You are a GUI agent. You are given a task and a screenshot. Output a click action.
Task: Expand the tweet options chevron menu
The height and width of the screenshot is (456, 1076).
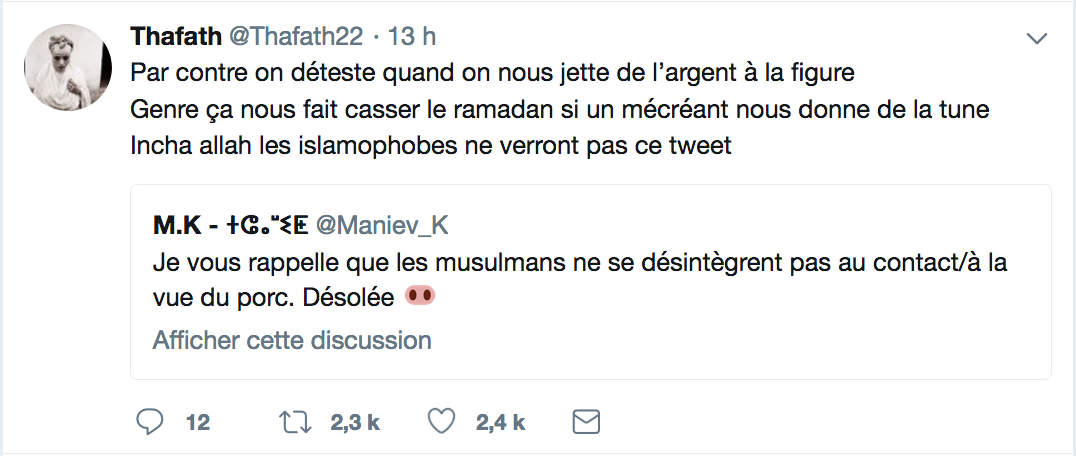click(x=1037, y=40)
